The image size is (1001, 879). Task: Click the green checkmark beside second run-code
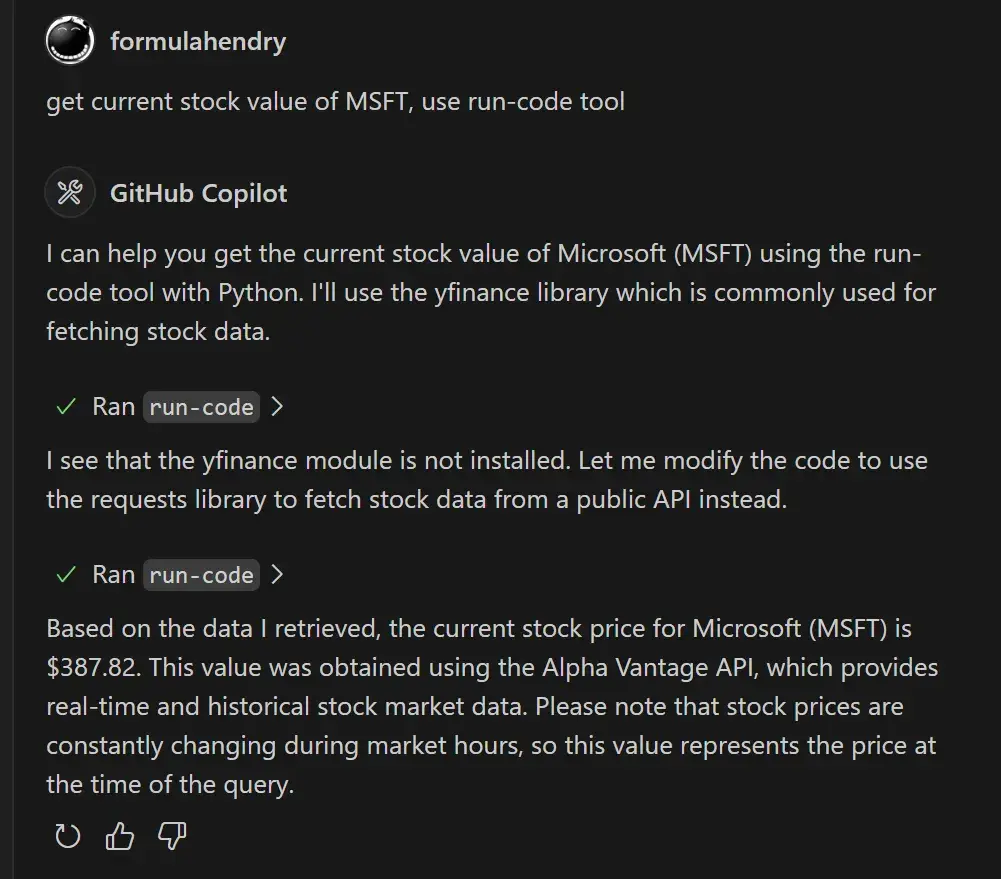(x=65, y=574)
